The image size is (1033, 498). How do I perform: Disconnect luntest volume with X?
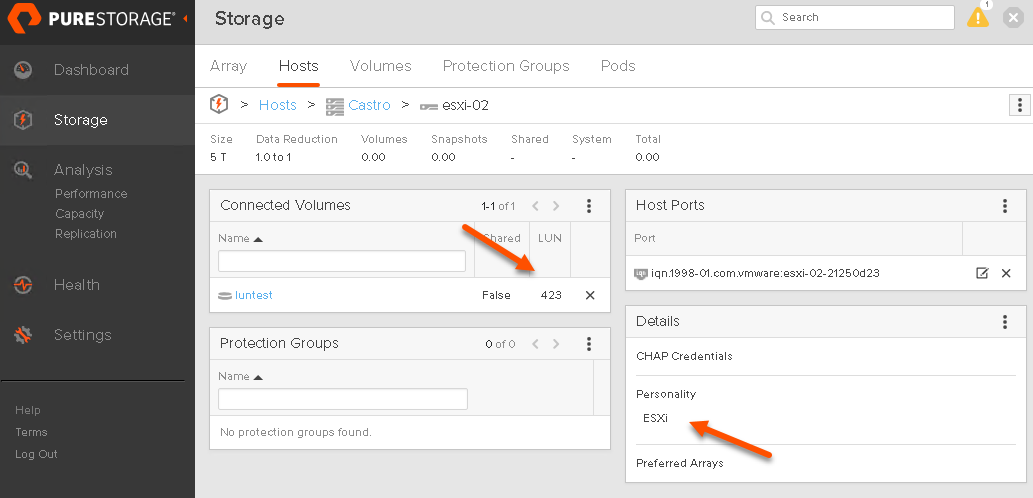590,295
